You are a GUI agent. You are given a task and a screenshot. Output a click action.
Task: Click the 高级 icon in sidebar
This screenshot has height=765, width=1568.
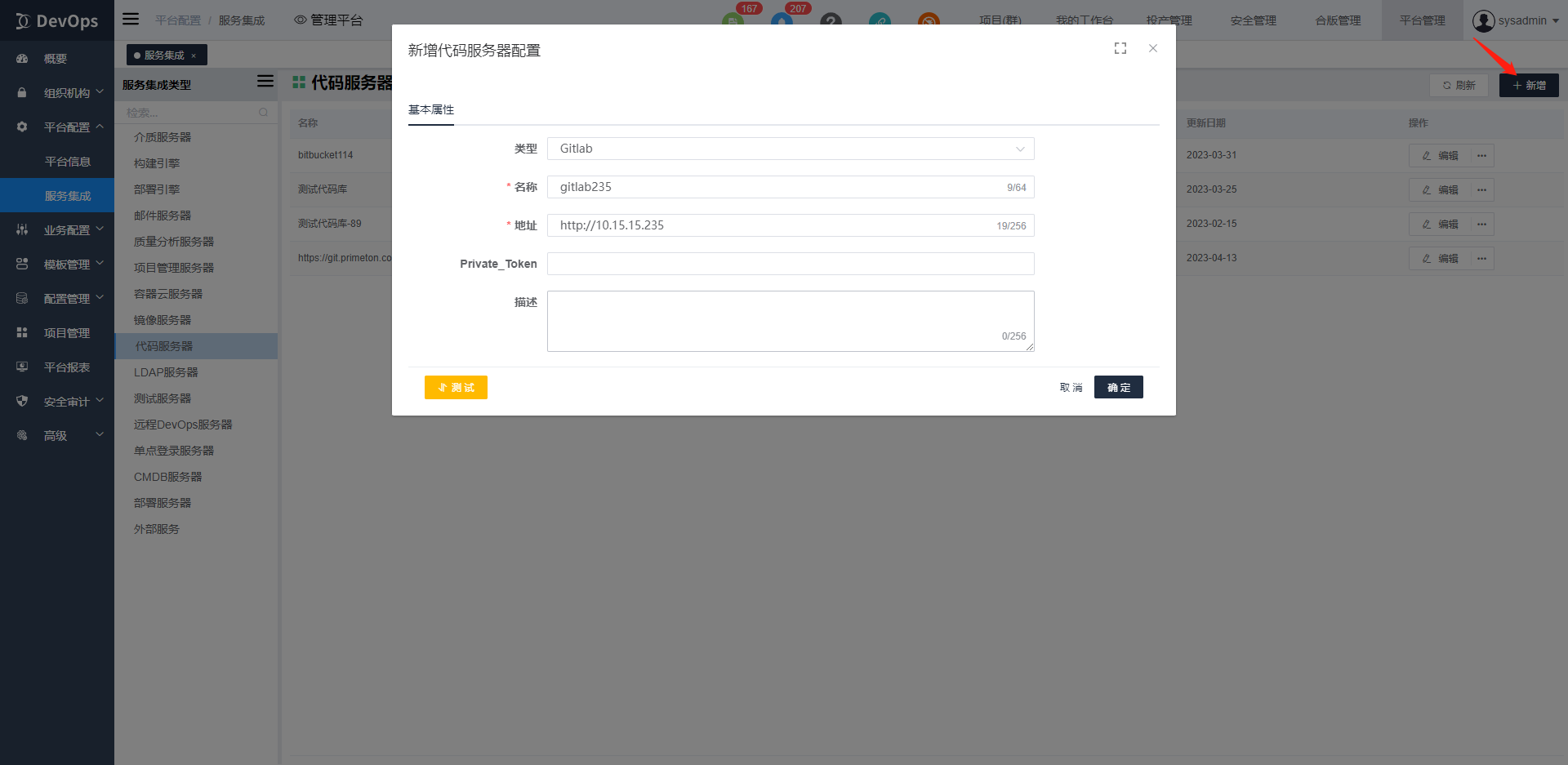22,436
